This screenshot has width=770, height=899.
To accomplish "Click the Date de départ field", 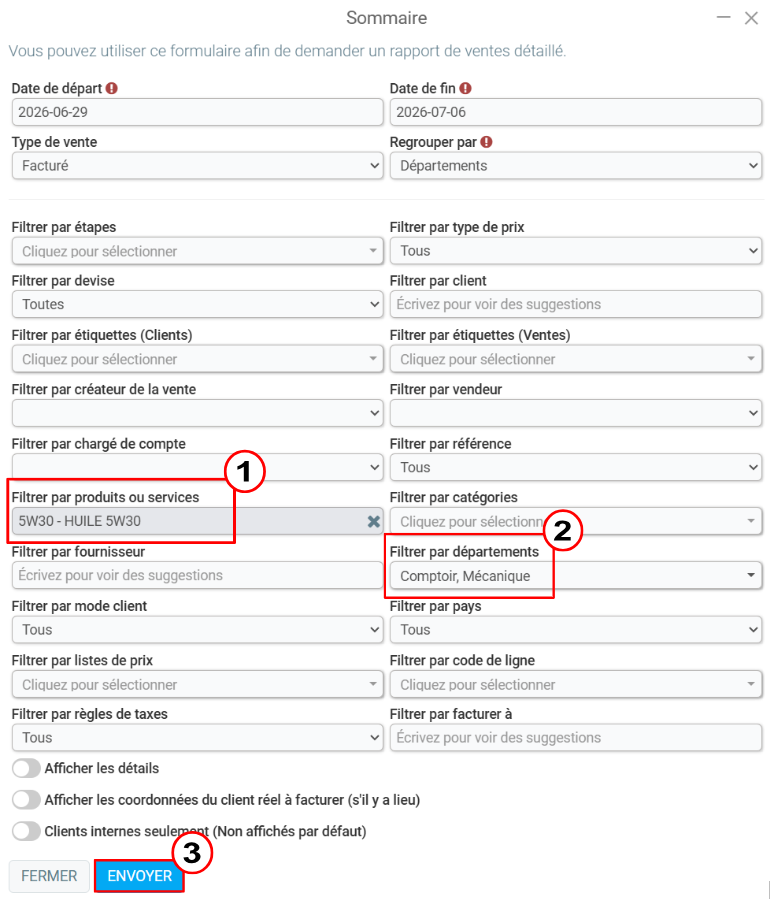I will tap(197, 112).
